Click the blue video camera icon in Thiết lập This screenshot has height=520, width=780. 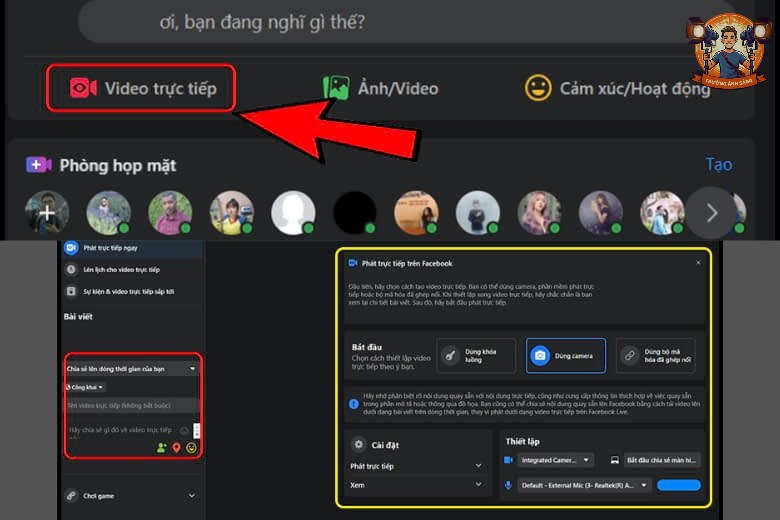508,460
